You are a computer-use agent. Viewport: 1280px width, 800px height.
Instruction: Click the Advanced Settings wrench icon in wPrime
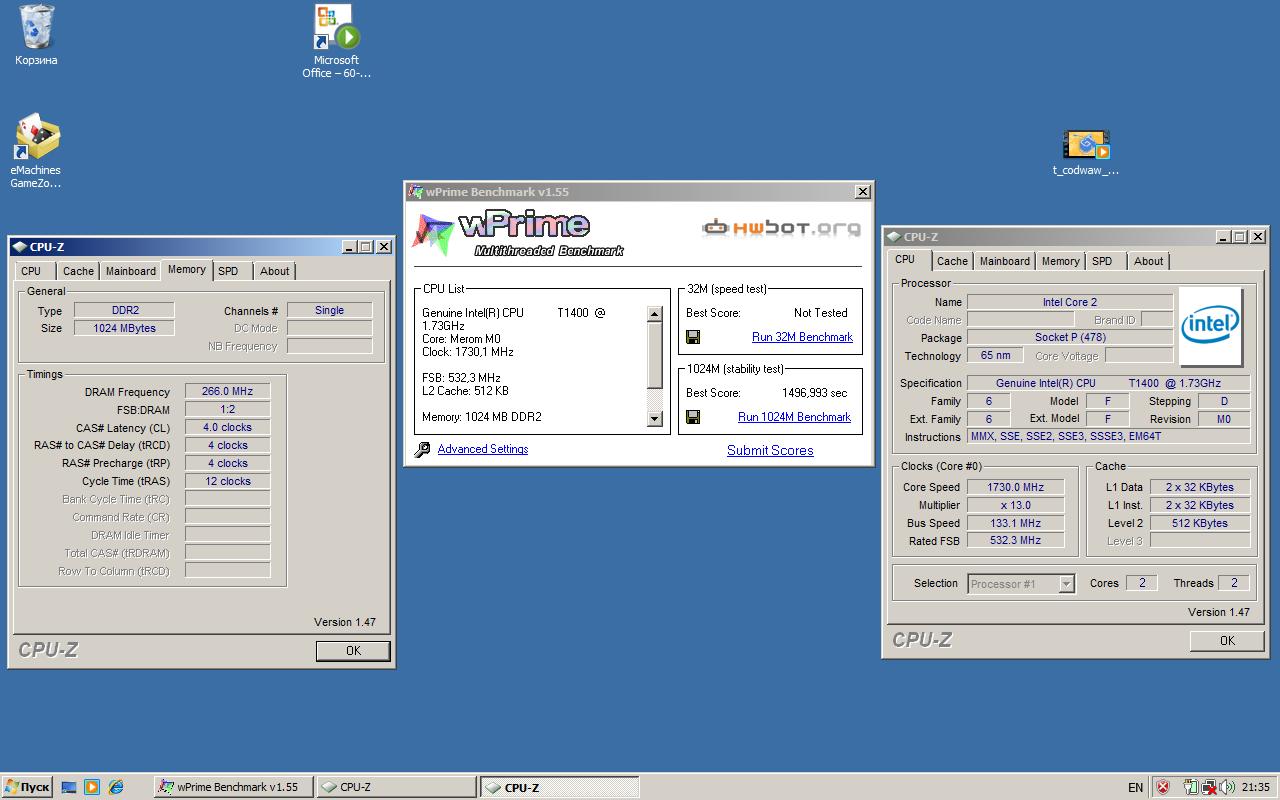pos(422,450)
